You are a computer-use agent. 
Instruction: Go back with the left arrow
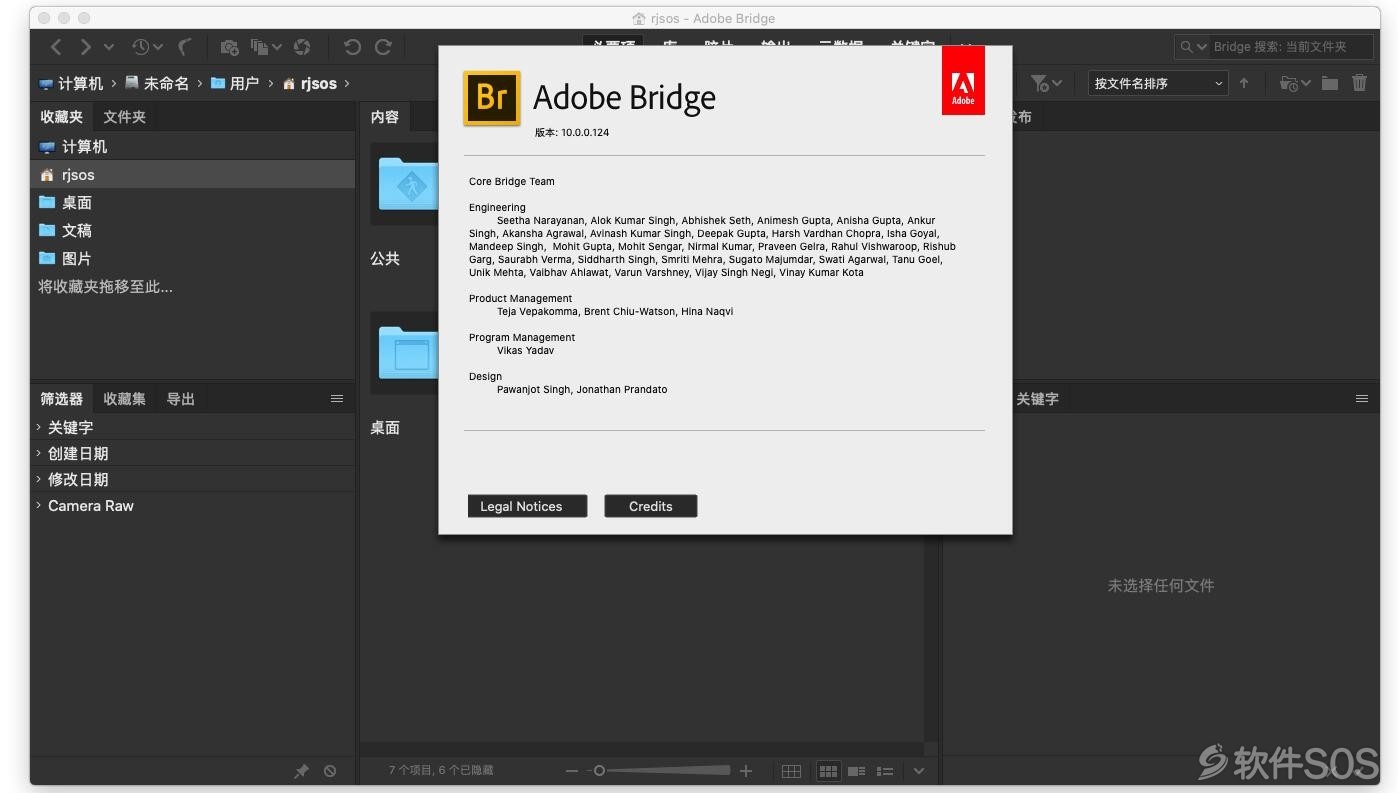tap(56, 47)
